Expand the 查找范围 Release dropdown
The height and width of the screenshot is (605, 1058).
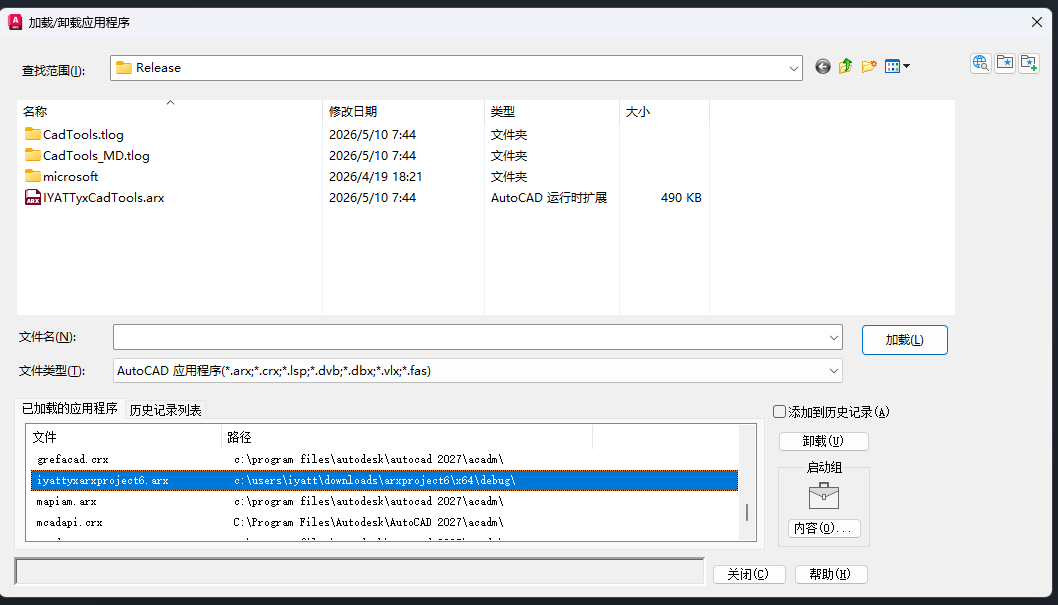(x=794, y=68)
